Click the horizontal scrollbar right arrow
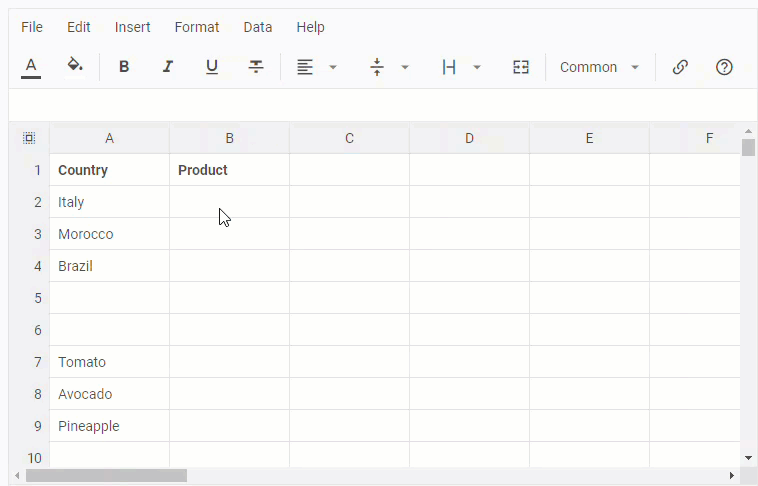Screen dimensions: 758x486 coord(732,475)
